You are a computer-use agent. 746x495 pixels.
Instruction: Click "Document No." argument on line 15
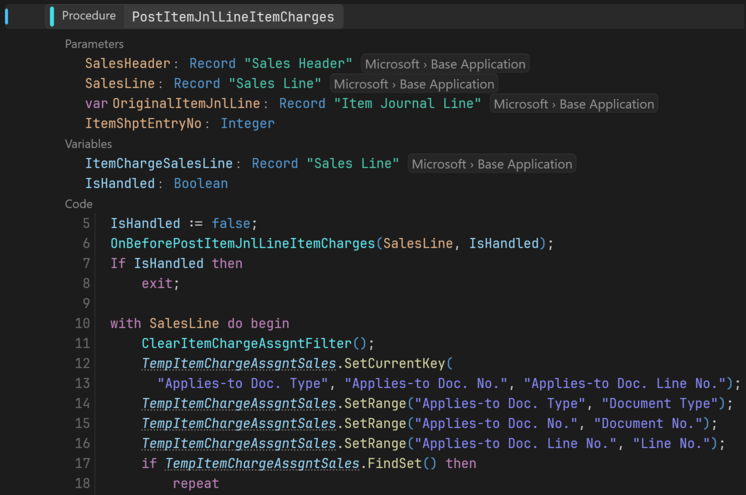click(x=648, y=424)
